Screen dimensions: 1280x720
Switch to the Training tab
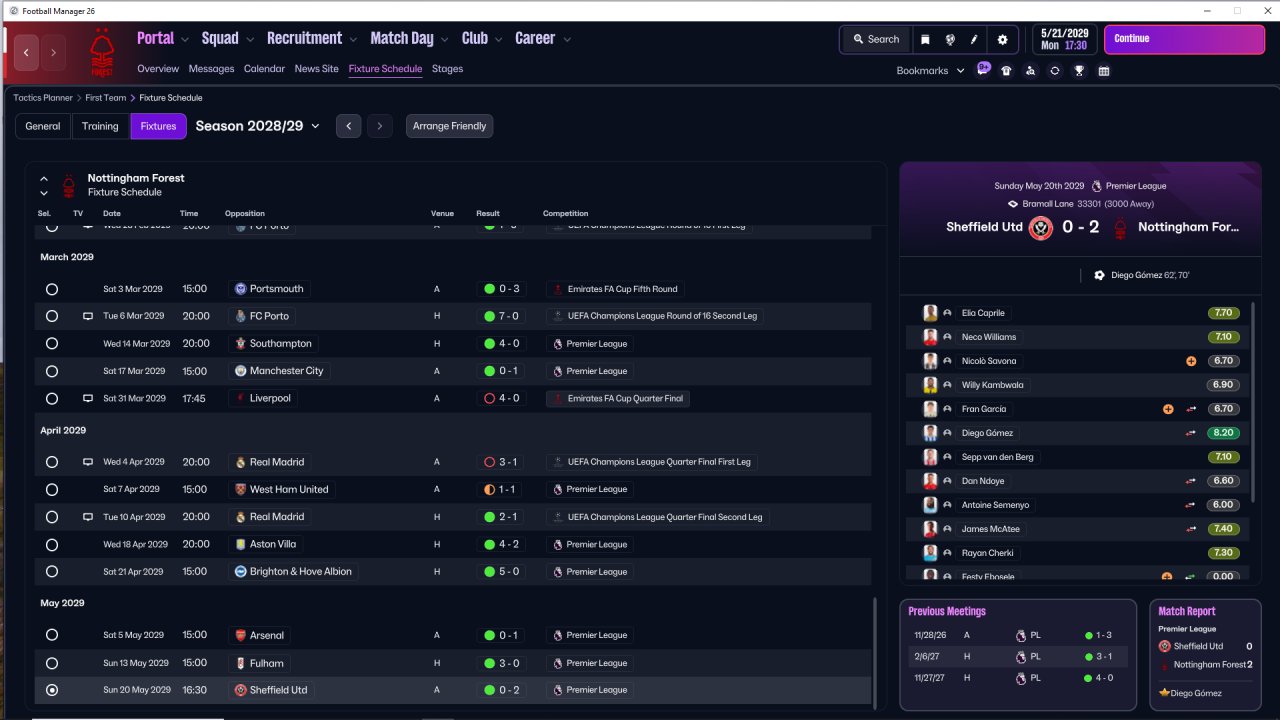[x=100, y=126]
